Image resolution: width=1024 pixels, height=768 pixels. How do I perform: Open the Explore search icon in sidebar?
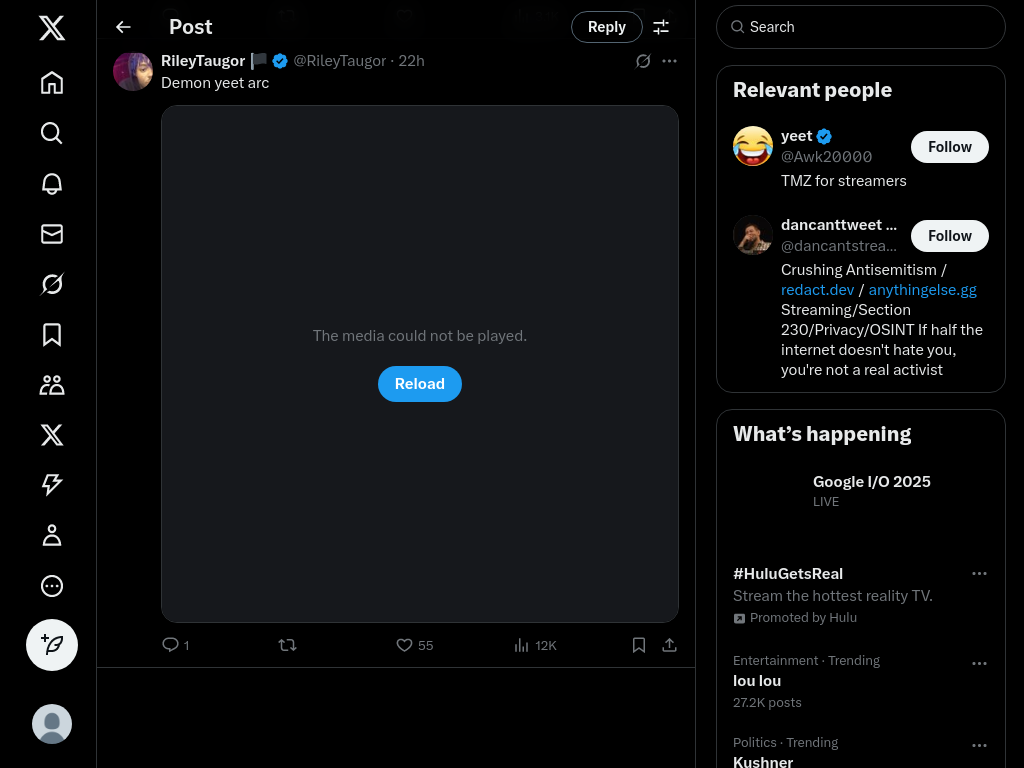click(x=52, y=133)
